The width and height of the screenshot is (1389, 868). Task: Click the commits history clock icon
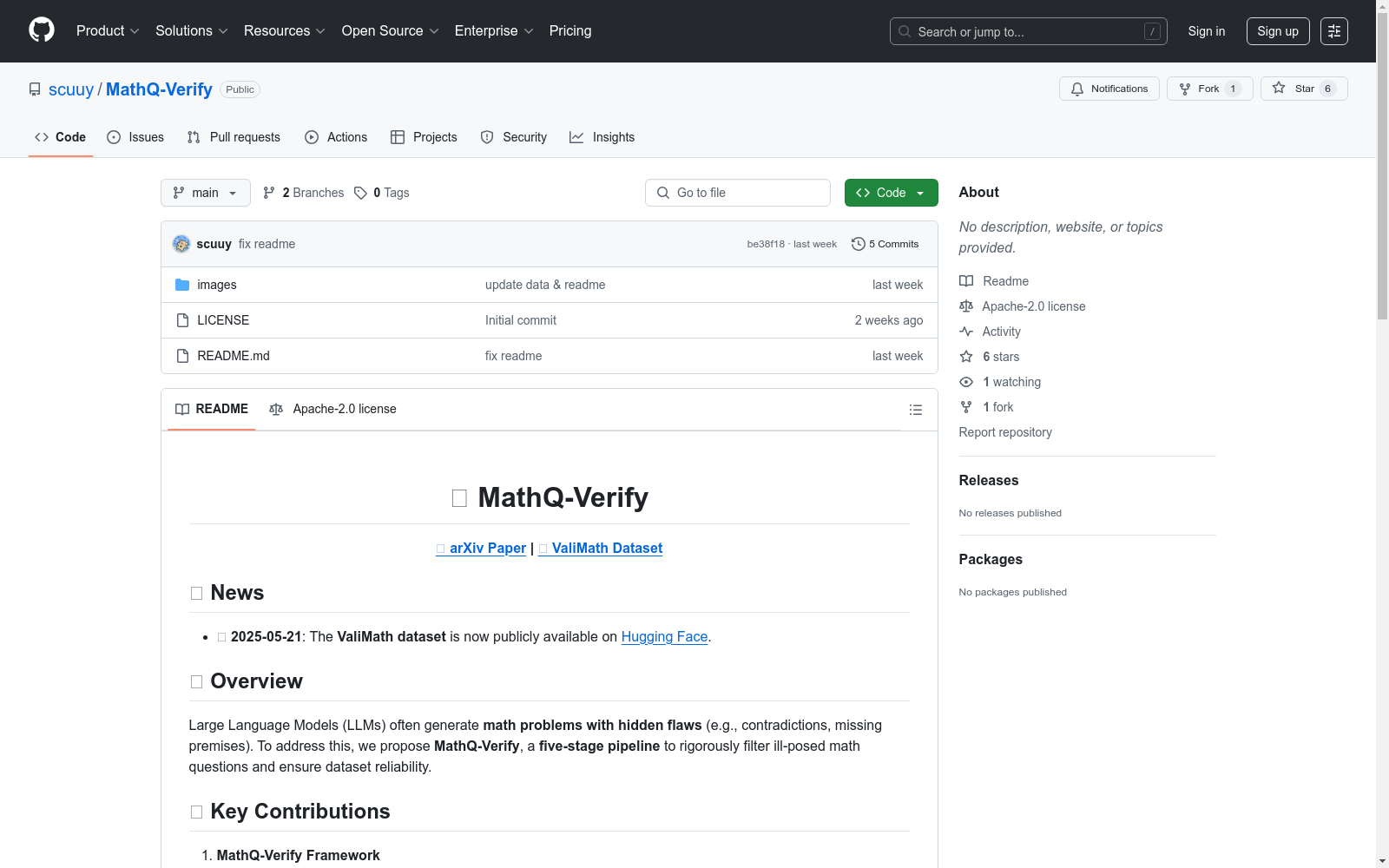859,244
